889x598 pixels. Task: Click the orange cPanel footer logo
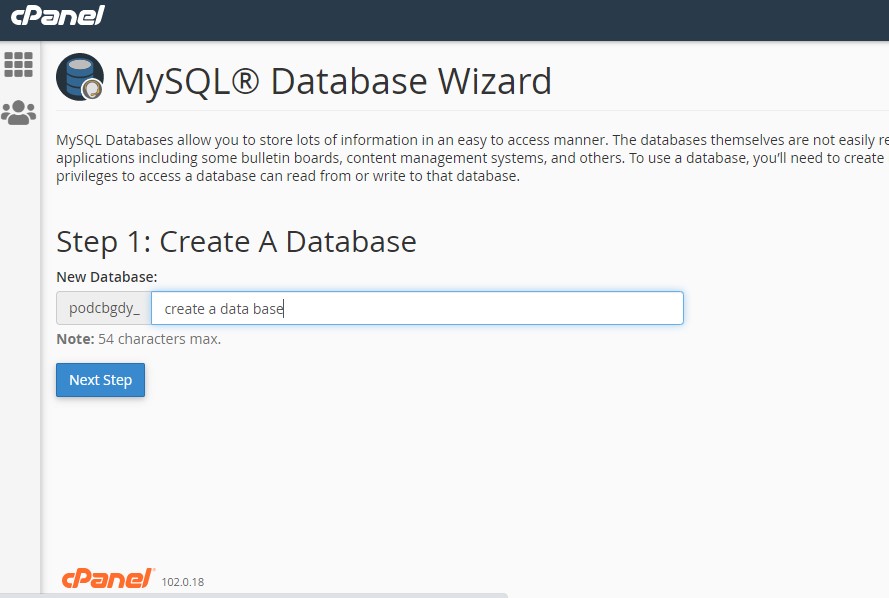pos(108,579)
